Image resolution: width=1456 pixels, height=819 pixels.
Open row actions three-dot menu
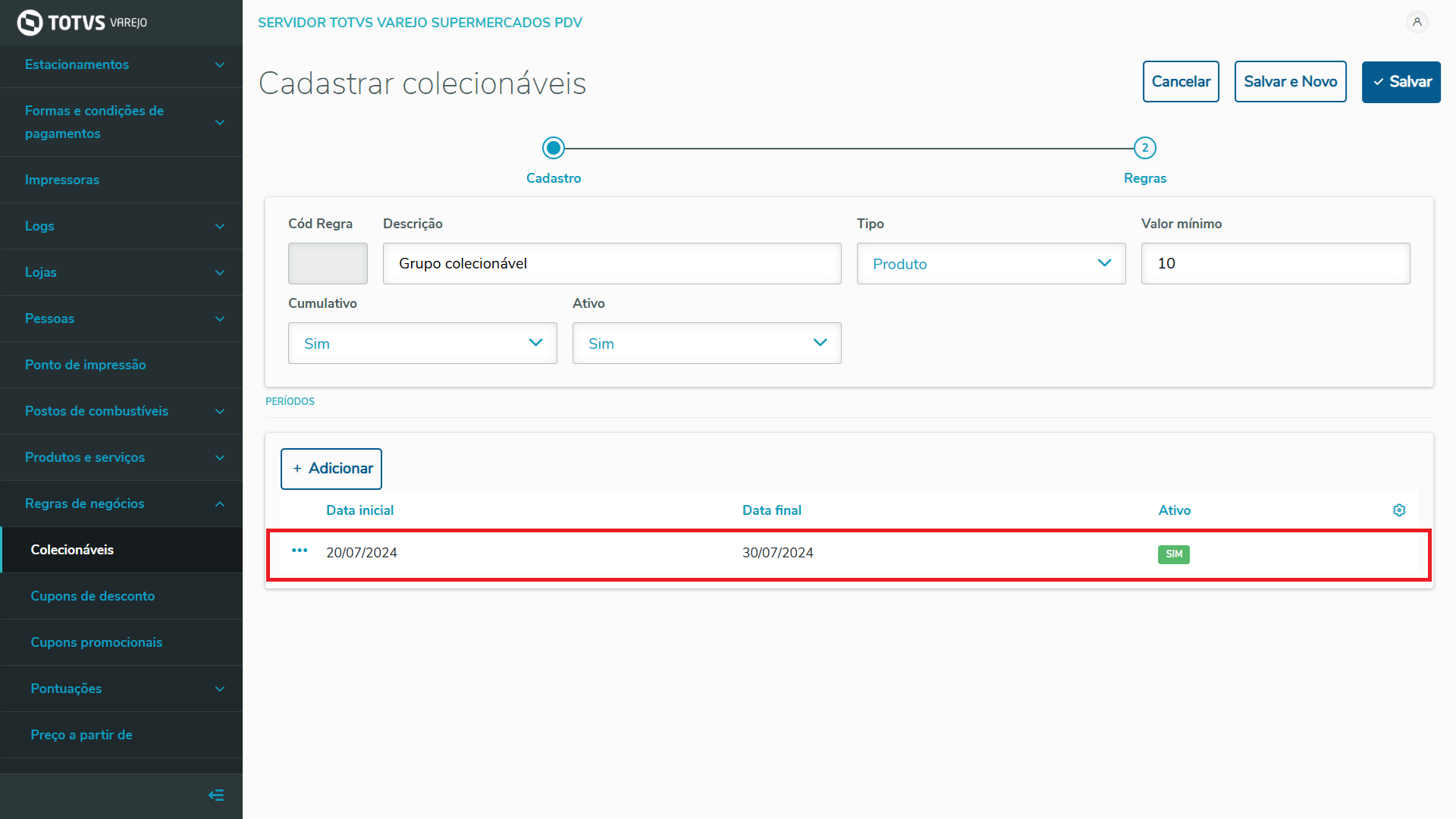[300, 551]
